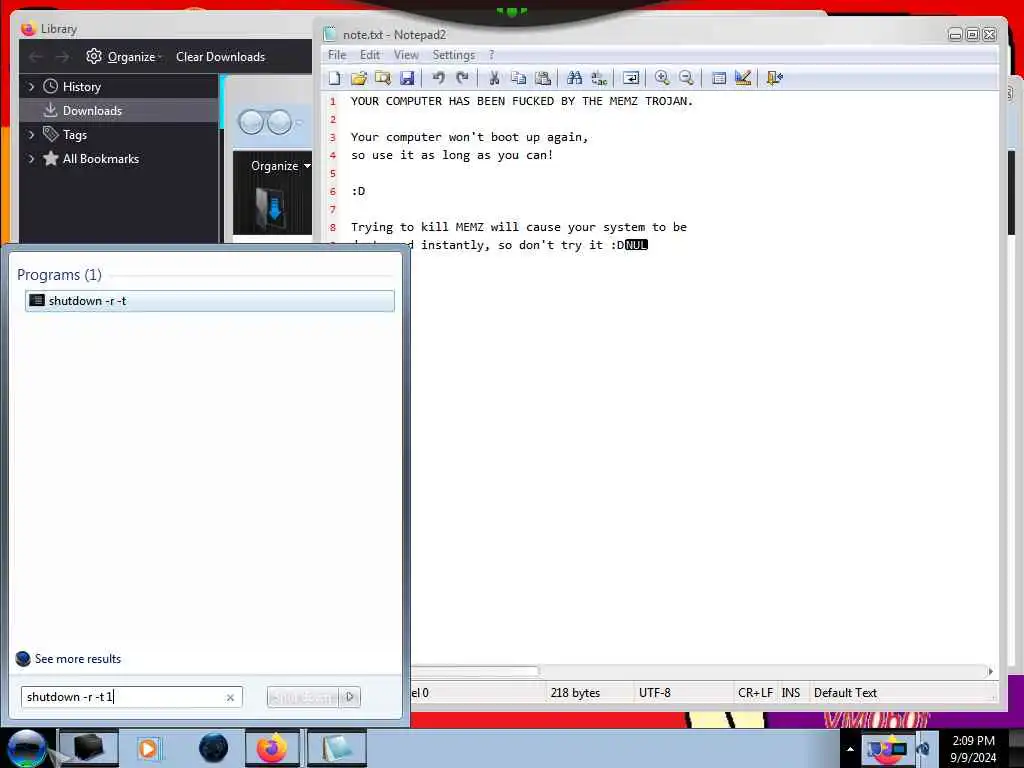Viewport: 1024px width, 768px height.
Task: Open the shut down options arrow
Action: [350, 697]
